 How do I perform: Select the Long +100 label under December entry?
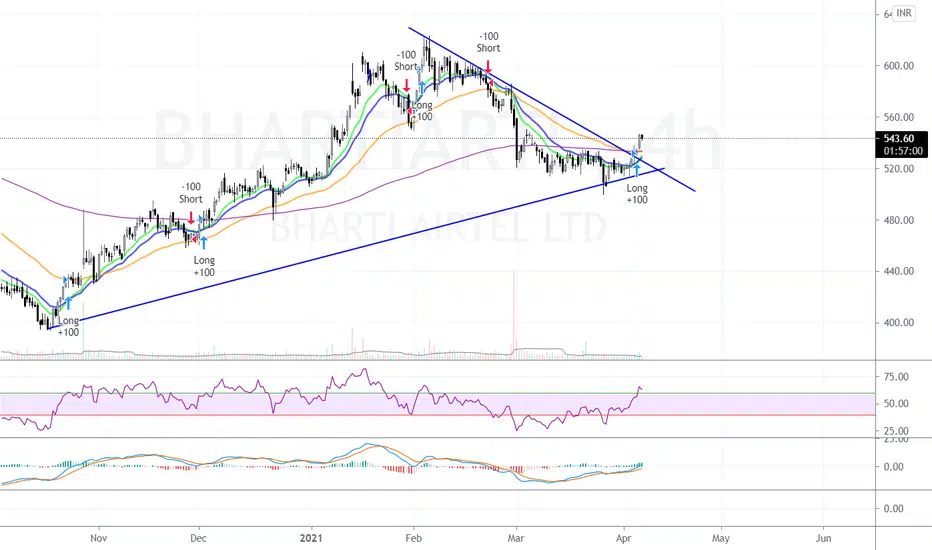tap(204, 266)
